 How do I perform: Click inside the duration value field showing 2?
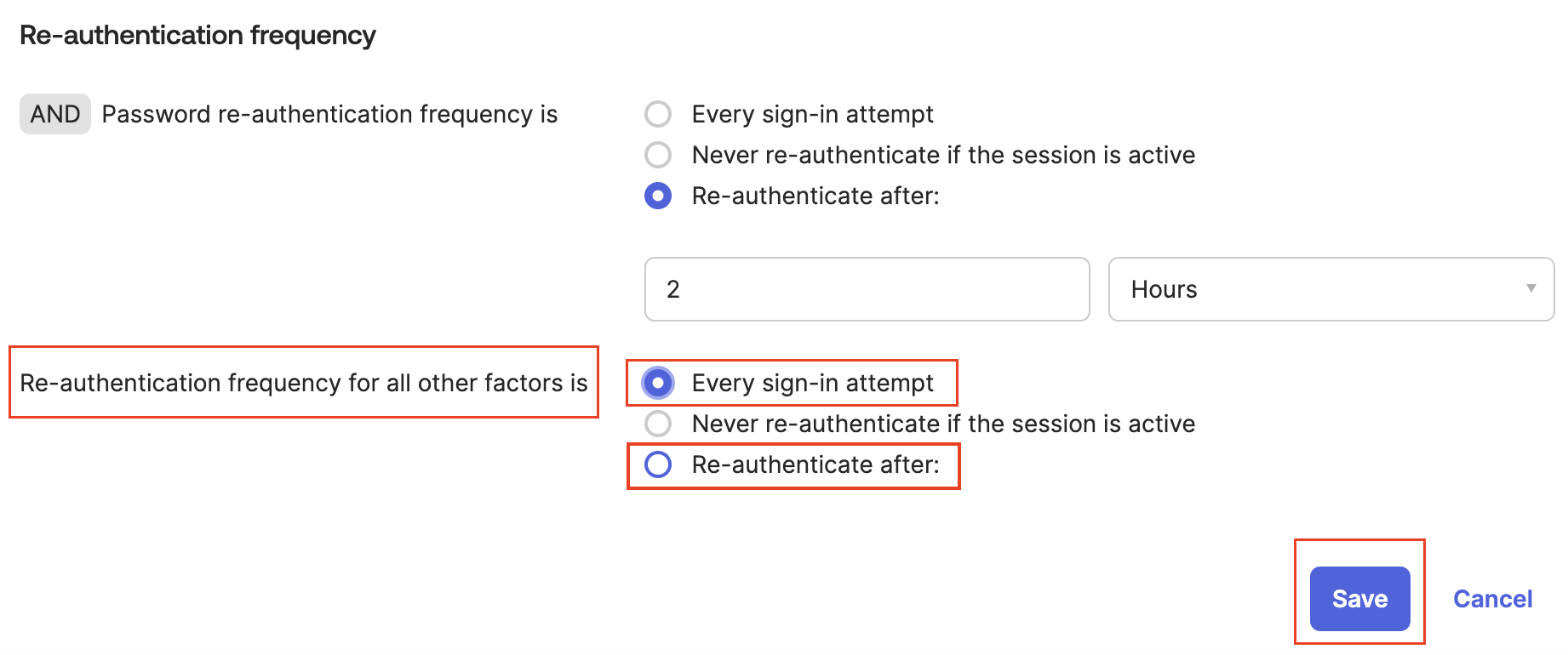(x=866, y=289)
